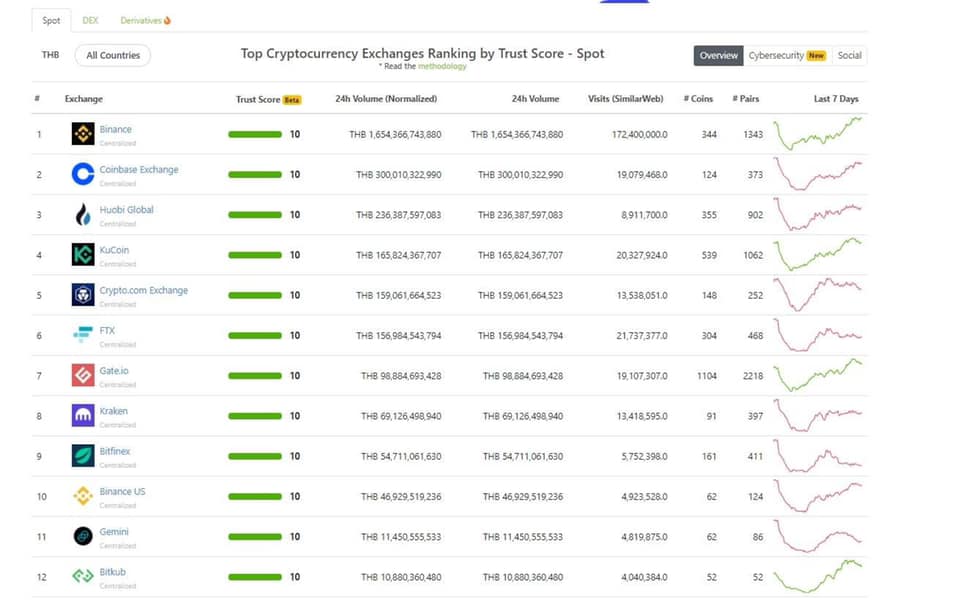
Task: Click Binance visits value 172,400,000.0
Action: coord(639,135)
